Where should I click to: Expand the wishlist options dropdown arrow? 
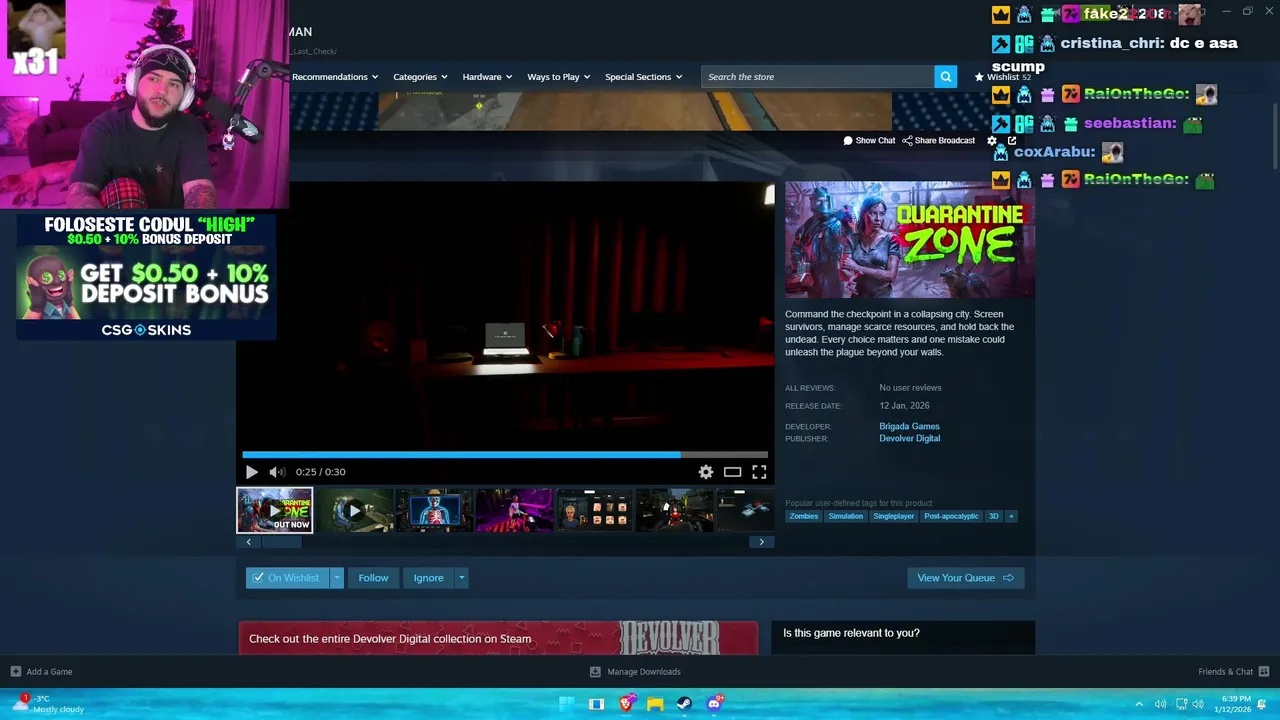337,578
